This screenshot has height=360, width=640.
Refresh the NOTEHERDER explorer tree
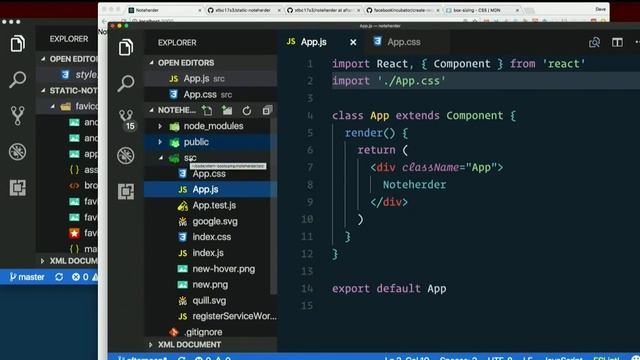247,111
